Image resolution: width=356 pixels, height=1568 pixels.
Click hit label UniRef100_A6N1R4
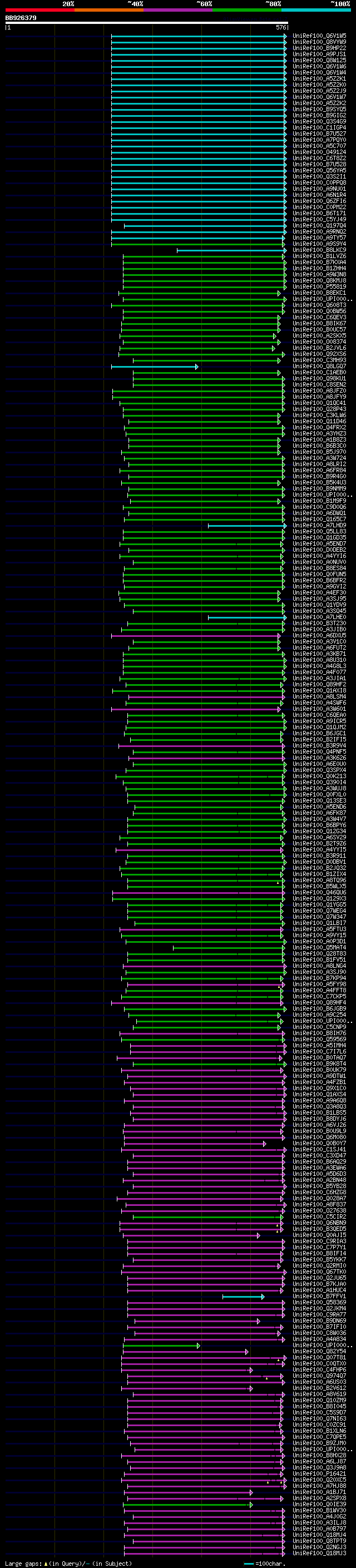[319, 195]
